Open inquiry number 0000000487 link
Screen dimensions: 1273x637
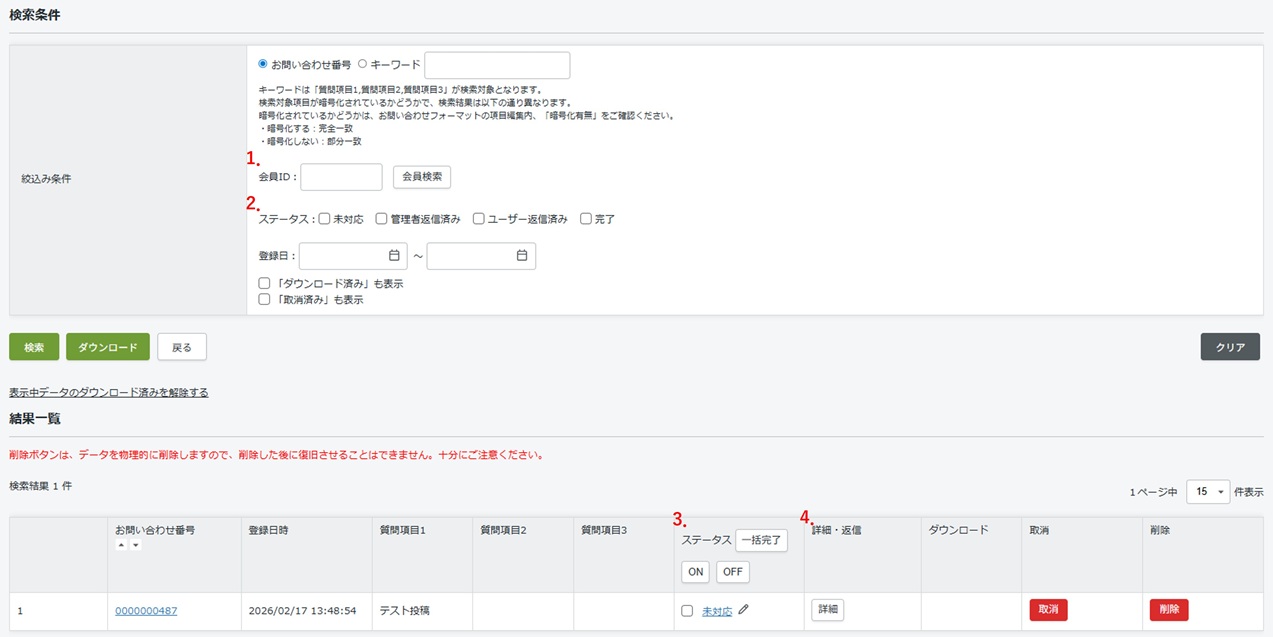click(146, 611)
